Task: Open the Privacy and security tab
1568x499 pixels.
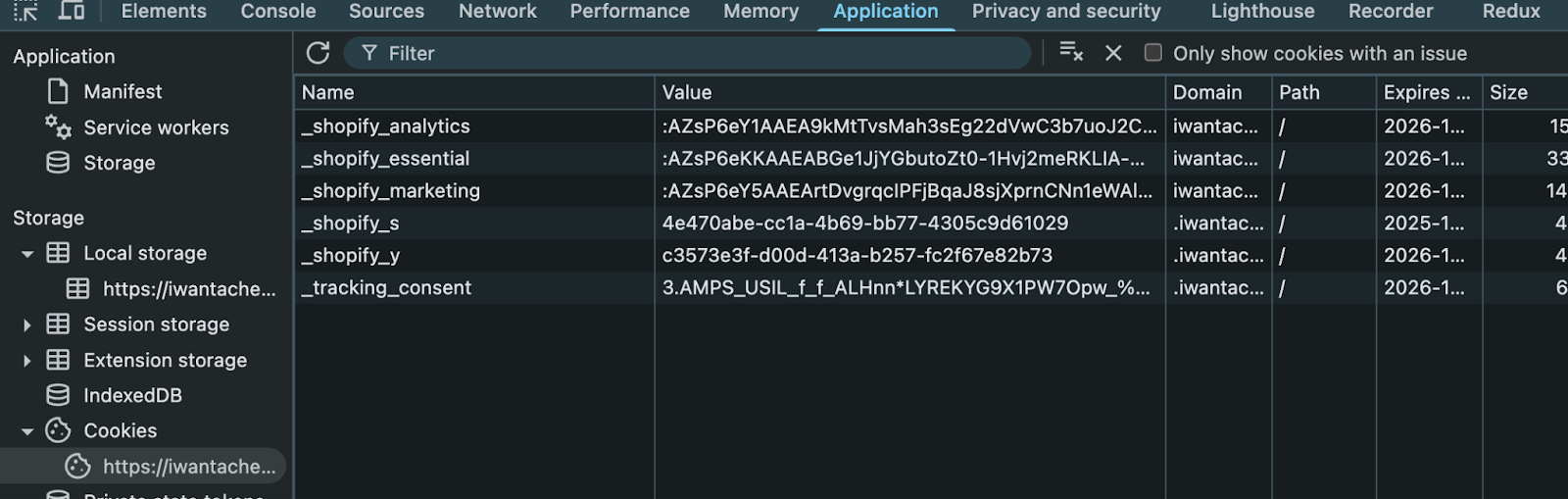Action: (1066, 12)
